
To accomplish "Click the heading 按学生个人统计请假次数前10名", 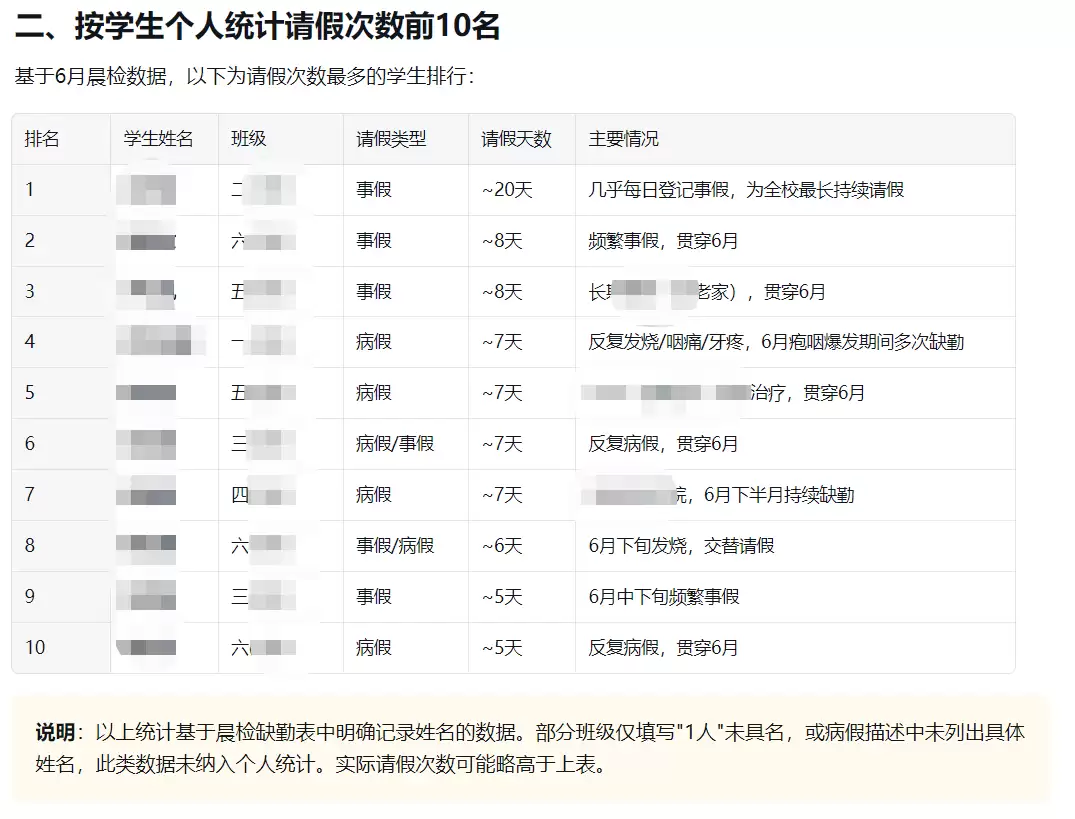I will (x=287, y=26).
